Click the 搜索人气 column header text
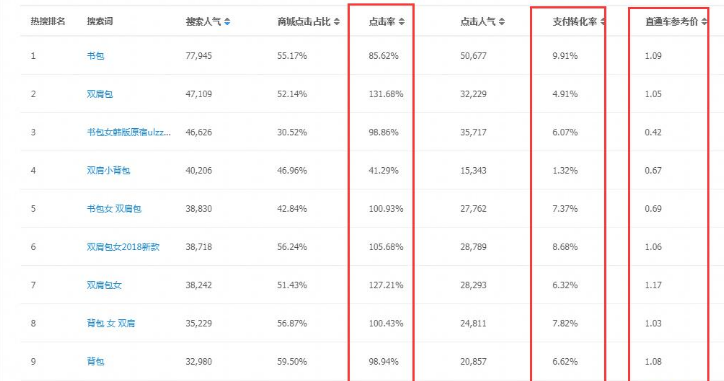This screenshot has height=381, width=724. pyautogui.click(x=204, y=22)
